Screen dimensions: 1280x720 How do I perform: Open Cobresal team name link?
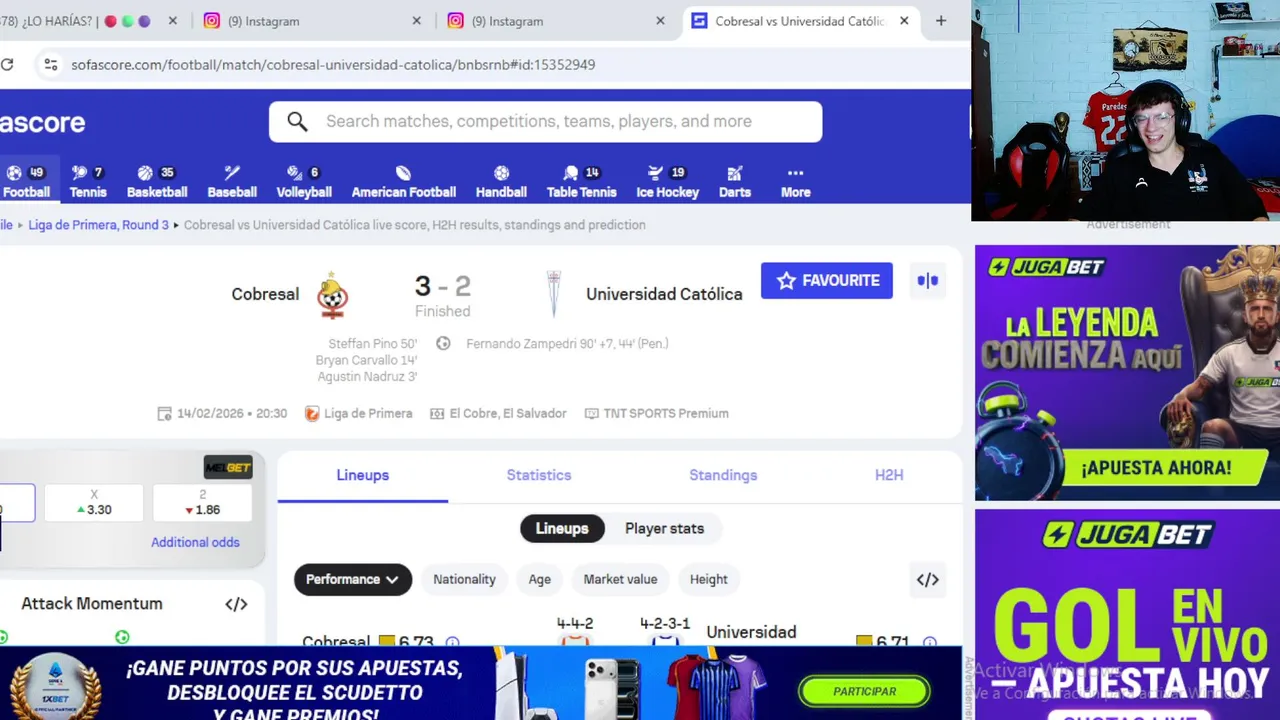click(265, 294)
